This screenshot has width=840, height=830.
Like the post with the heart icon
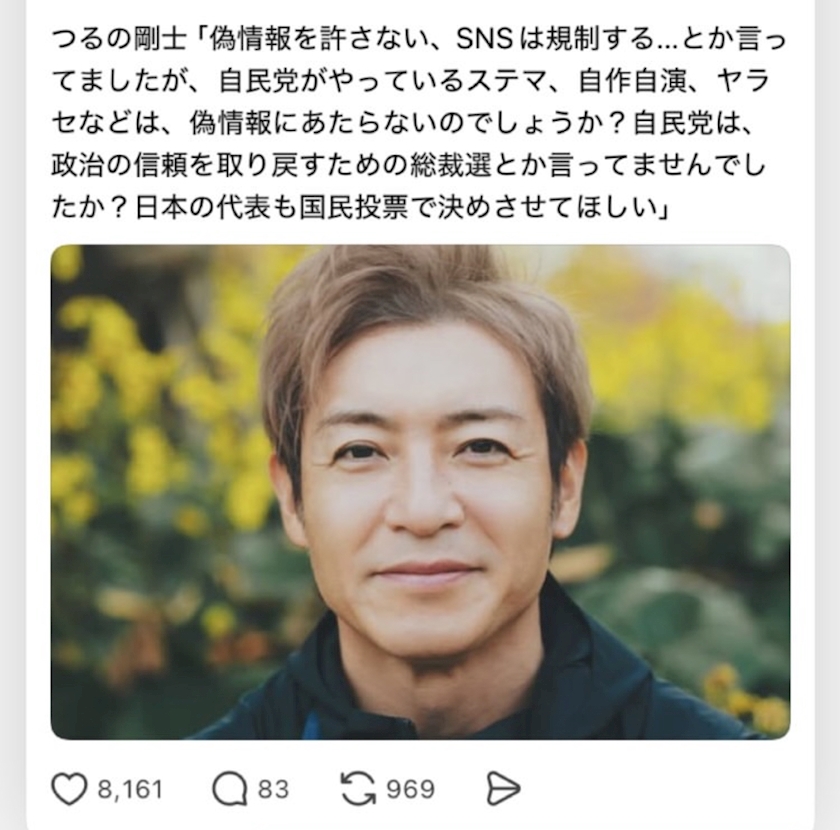coord(69,789)
